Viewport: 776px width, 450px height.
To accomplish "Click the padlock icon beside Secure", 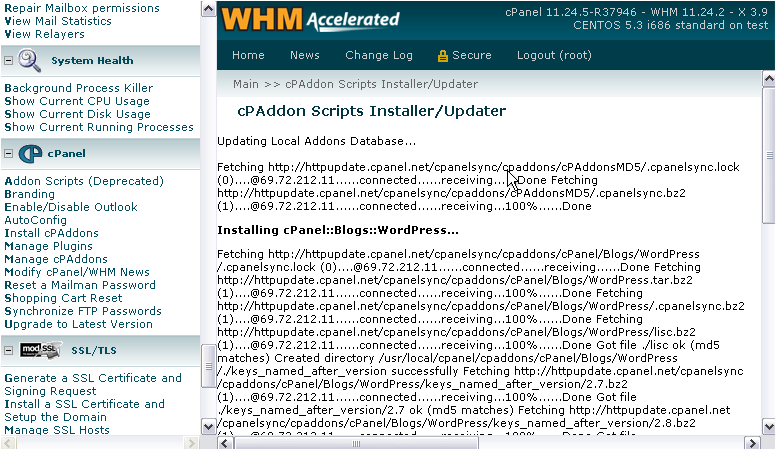I will tap(442, 56).
